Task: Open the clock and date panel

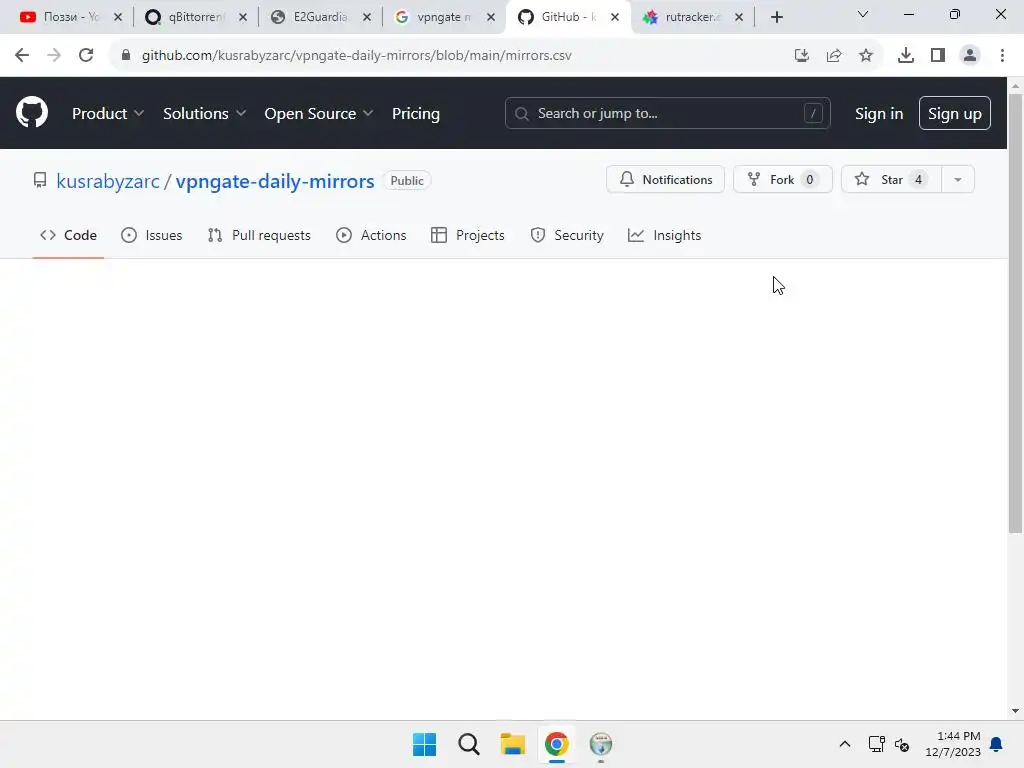Action: [953, 744]
